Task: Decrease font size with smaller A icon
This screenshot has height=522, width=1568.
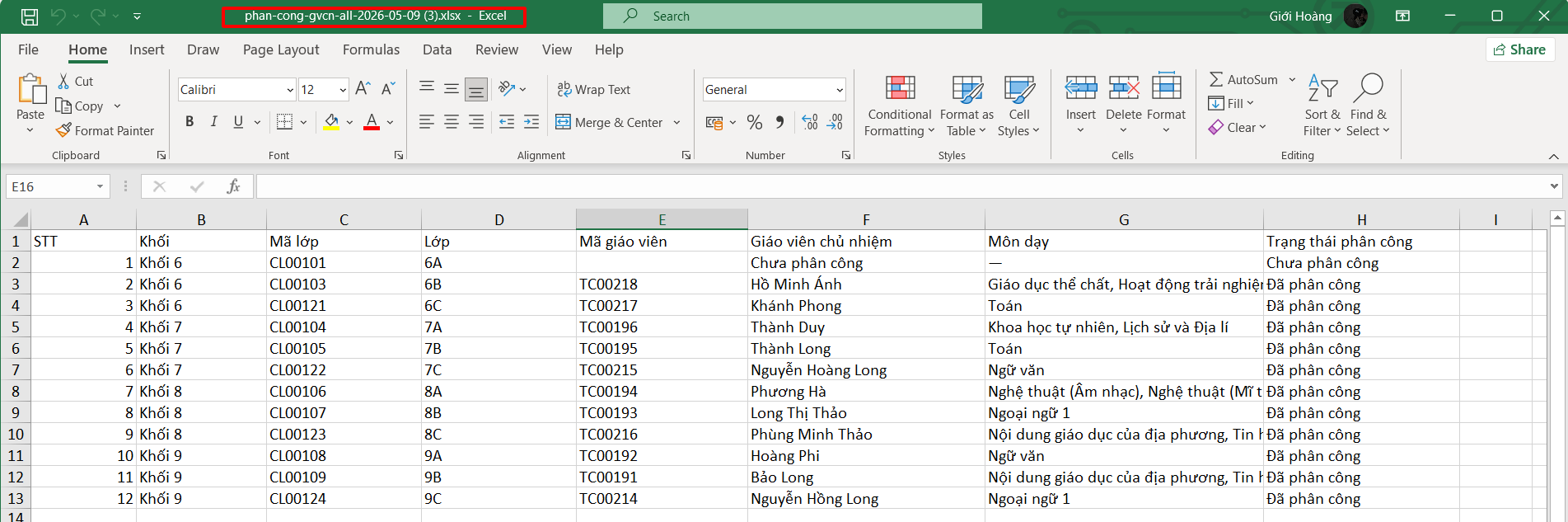Action: click(388, 89)
